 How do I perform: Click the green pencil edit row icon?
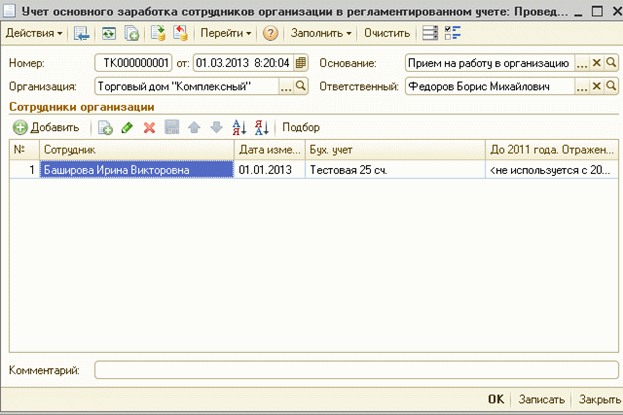(127, 128)
